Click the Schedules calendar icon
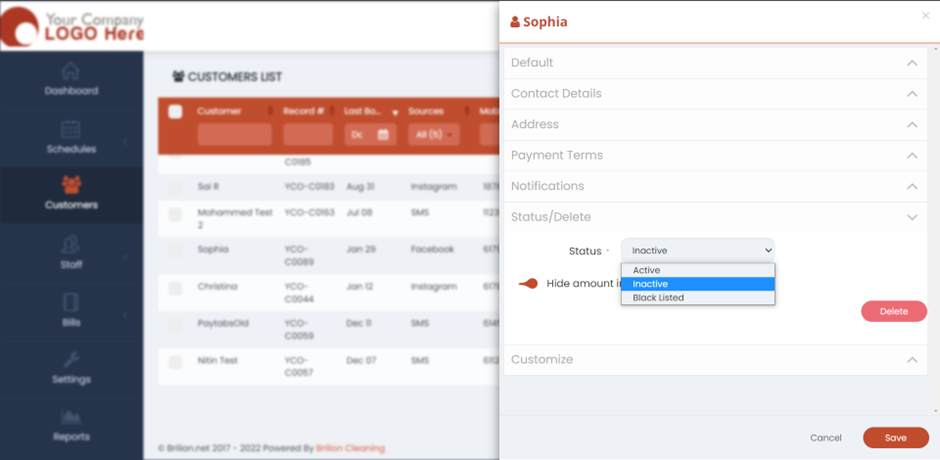This screenshot has width=940, height=460. [71, 130]
